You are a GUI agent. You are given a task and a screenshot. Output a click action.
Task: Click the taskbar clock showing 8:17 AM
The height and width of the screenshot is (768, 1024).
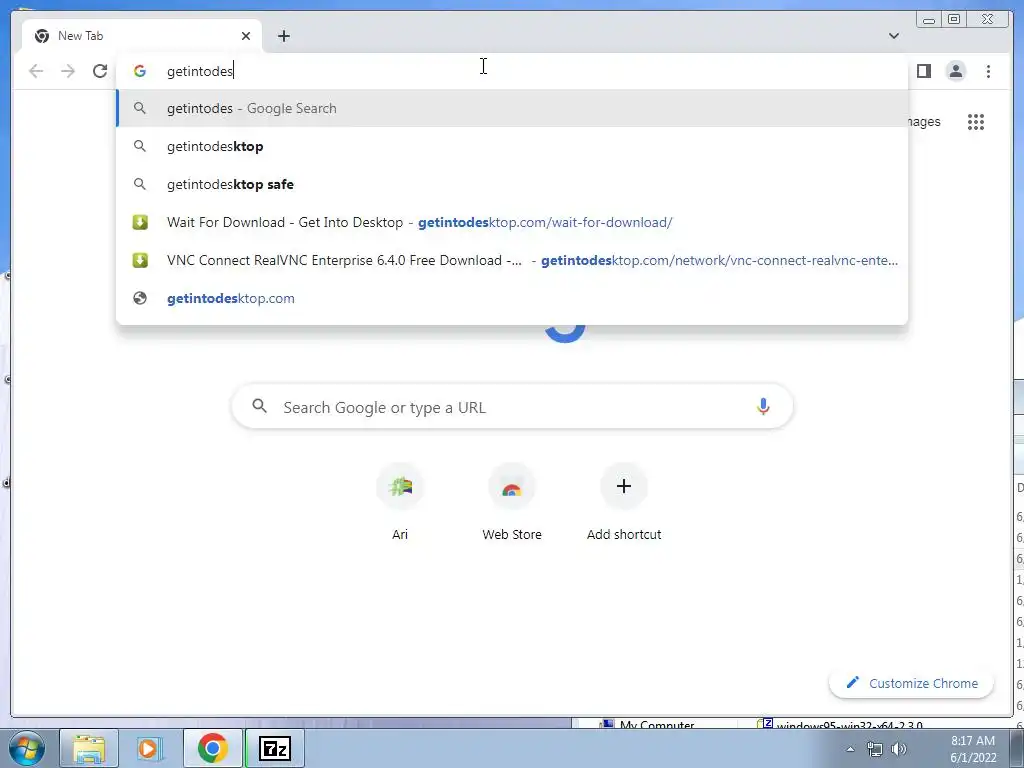[973, 749]
